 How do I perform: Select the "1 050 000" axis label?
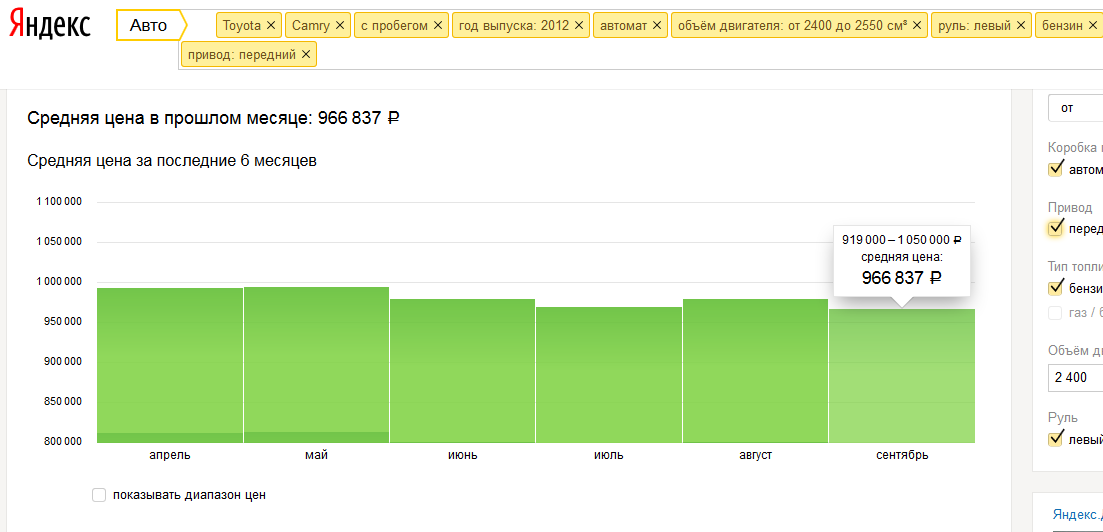(x=59, y=241)
